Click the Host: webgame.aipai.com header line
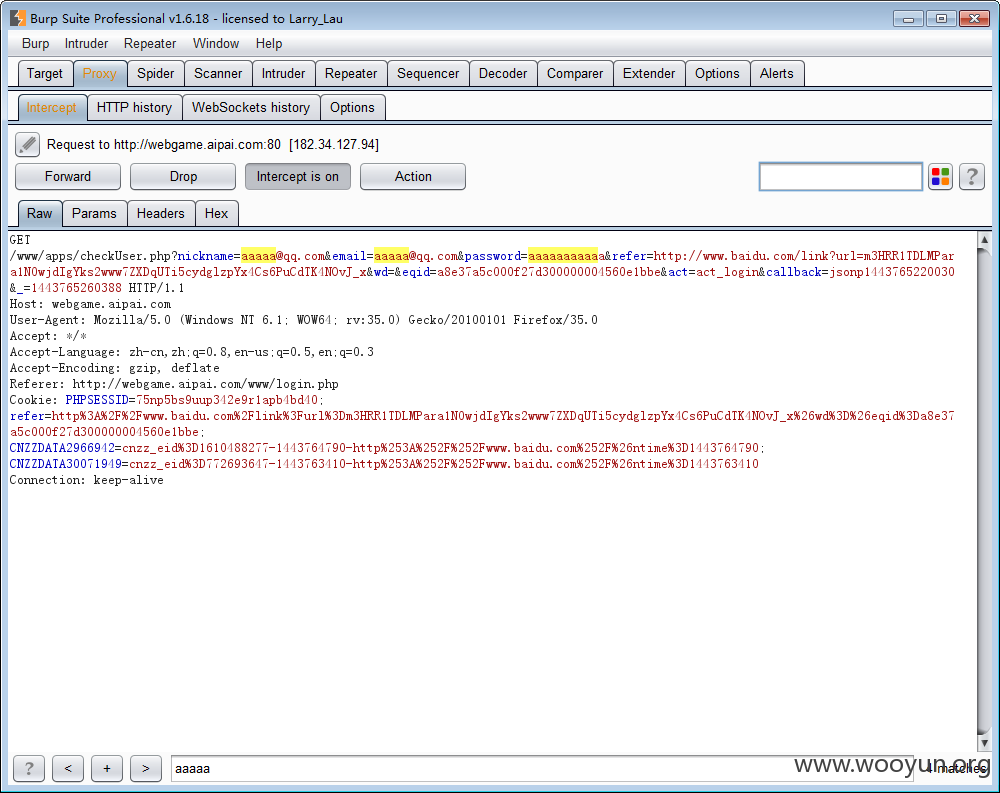This screenshot has height=793, width=1000. click(90, 304)
